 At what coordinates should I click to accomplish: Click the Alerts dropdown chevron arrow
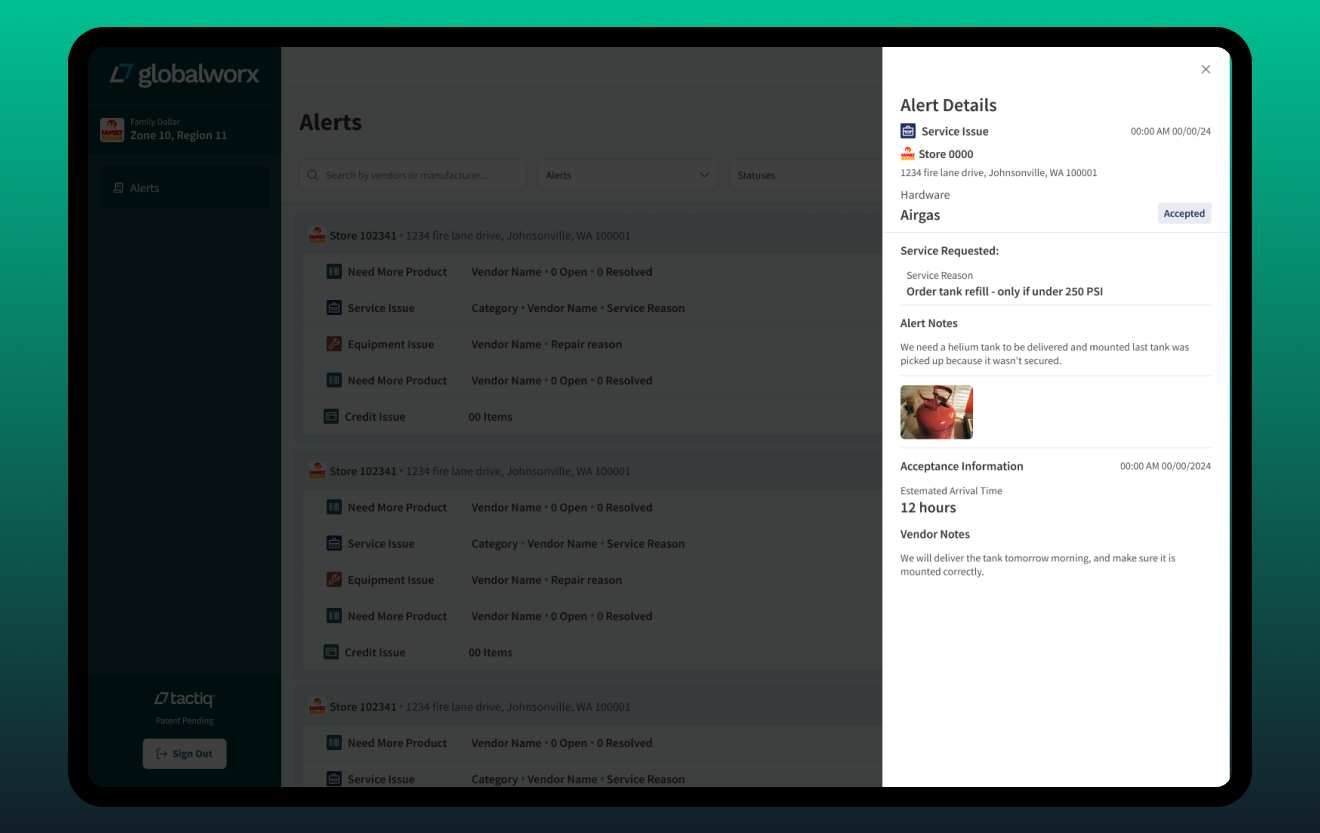(703, 175)
